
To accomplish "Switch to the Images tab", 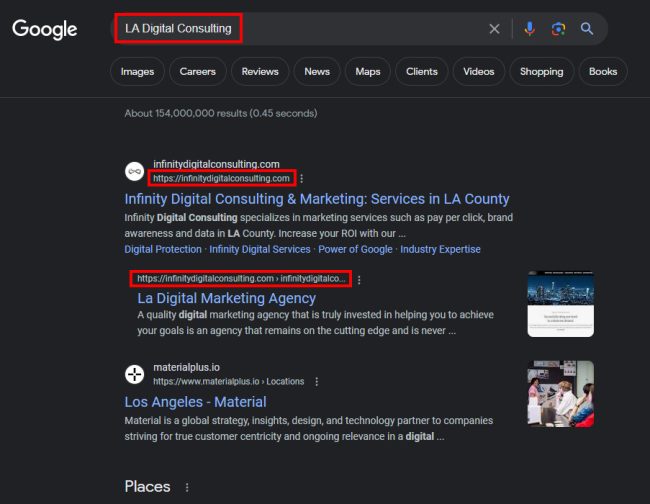I will tap(137, 72).
